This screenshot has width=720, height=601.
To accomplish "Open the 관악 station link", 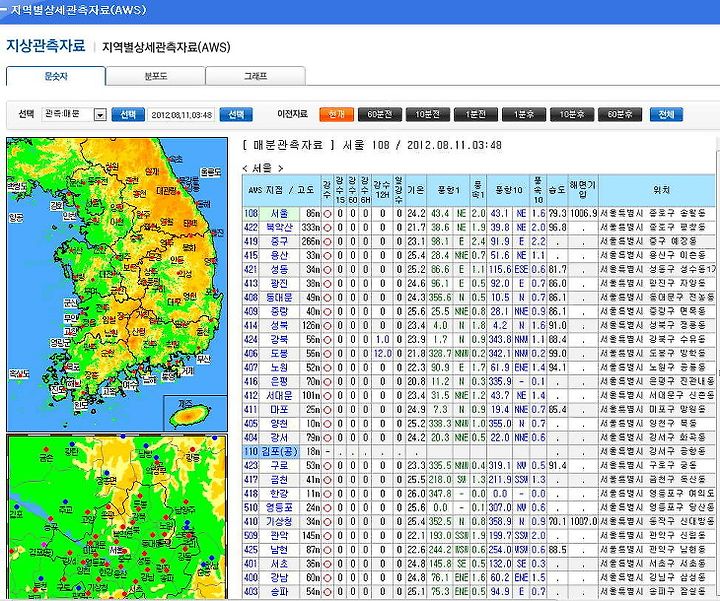I will [x=279, y=536].
